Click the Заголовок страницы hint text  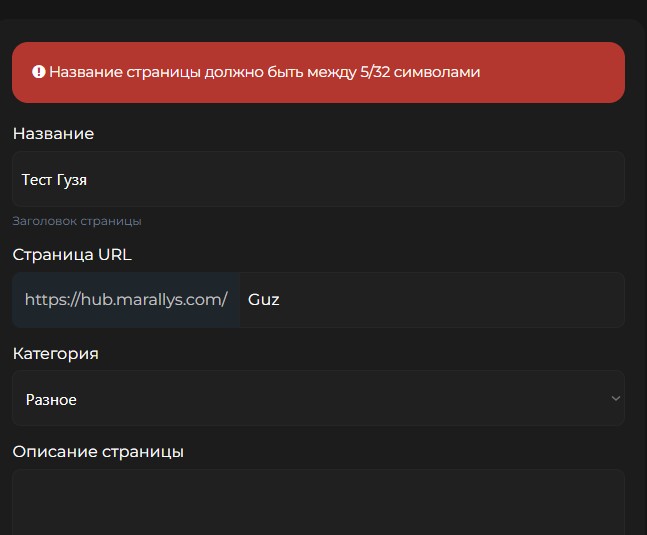pos(77,221)
